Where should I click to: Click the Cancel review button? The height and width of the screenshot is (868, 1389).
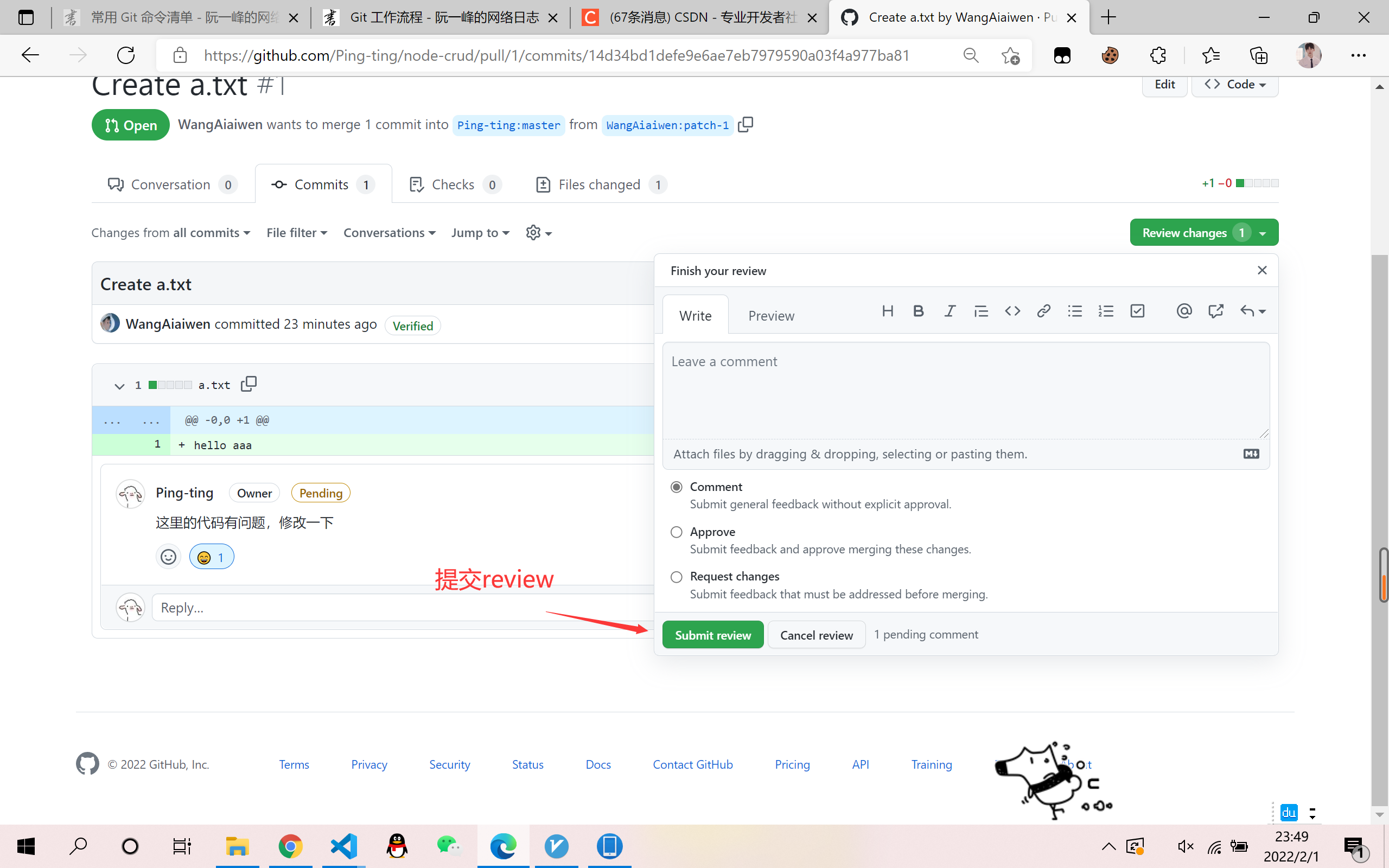tap(816, 635)
